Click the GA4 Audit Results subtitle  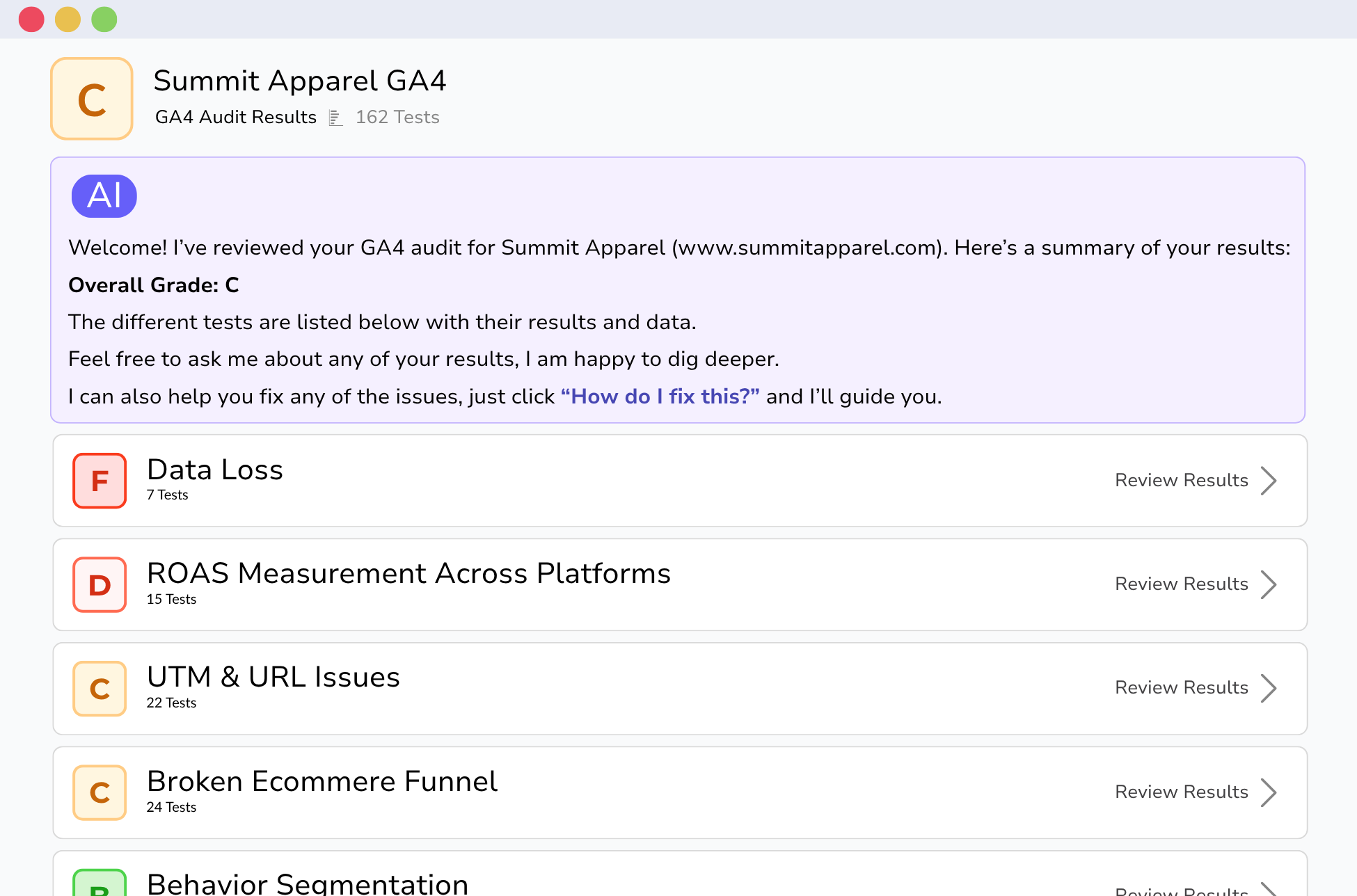[x=236, y=117]
